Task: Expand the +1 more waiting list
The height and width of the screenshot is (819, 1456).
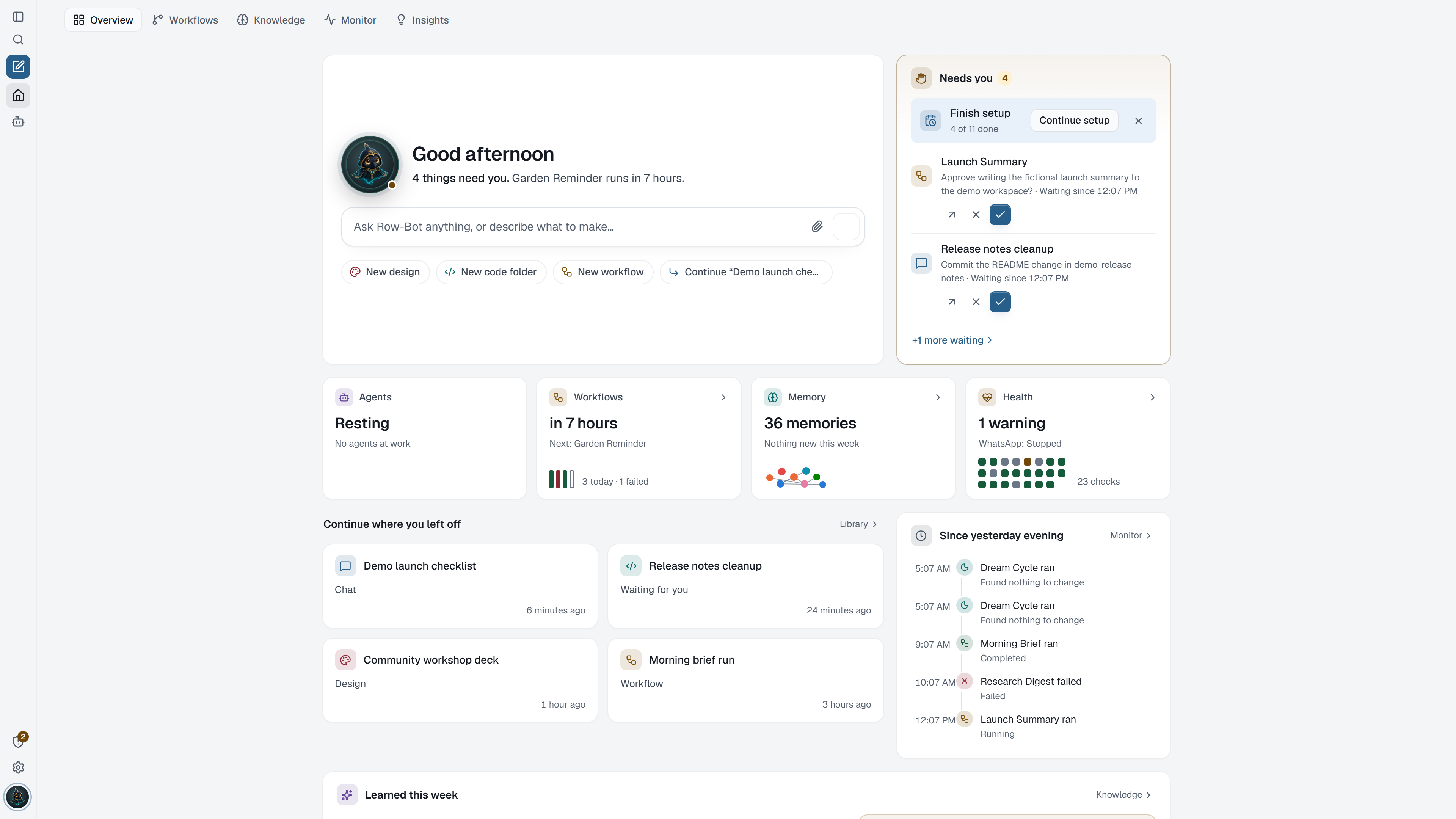Action: pyautogui.click(x=952, y=340)
